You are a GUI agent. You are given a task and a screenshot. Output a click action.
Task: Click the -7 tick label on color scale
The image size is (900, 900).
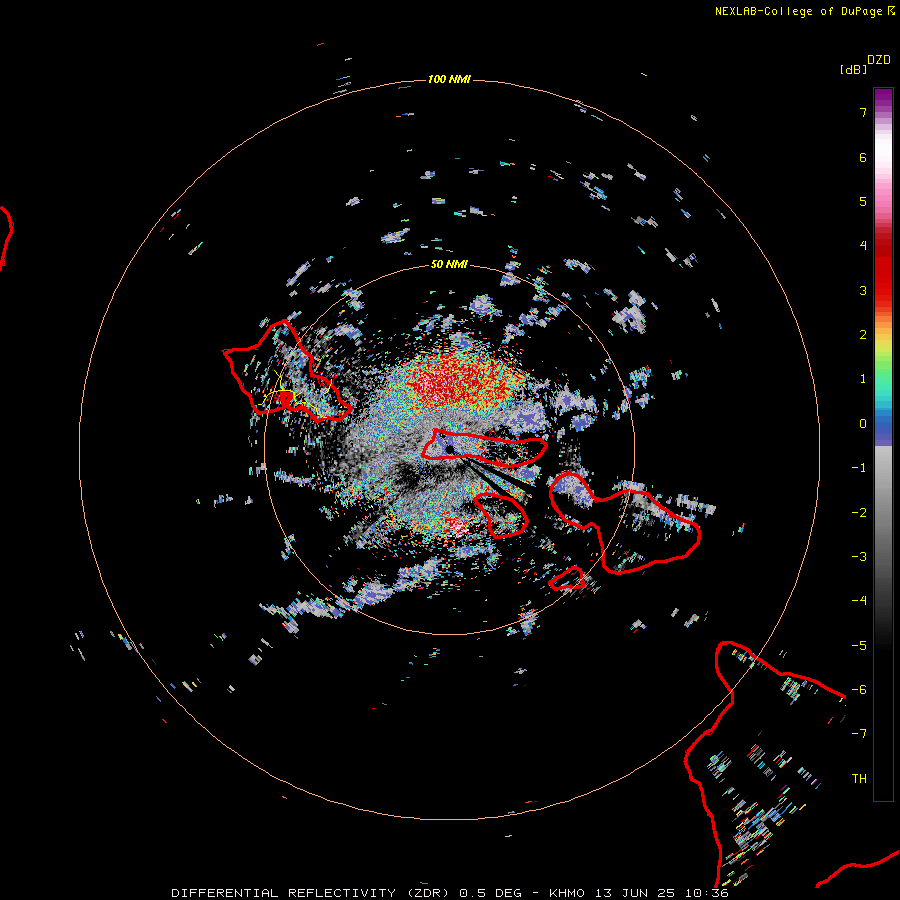coord(859,734)
